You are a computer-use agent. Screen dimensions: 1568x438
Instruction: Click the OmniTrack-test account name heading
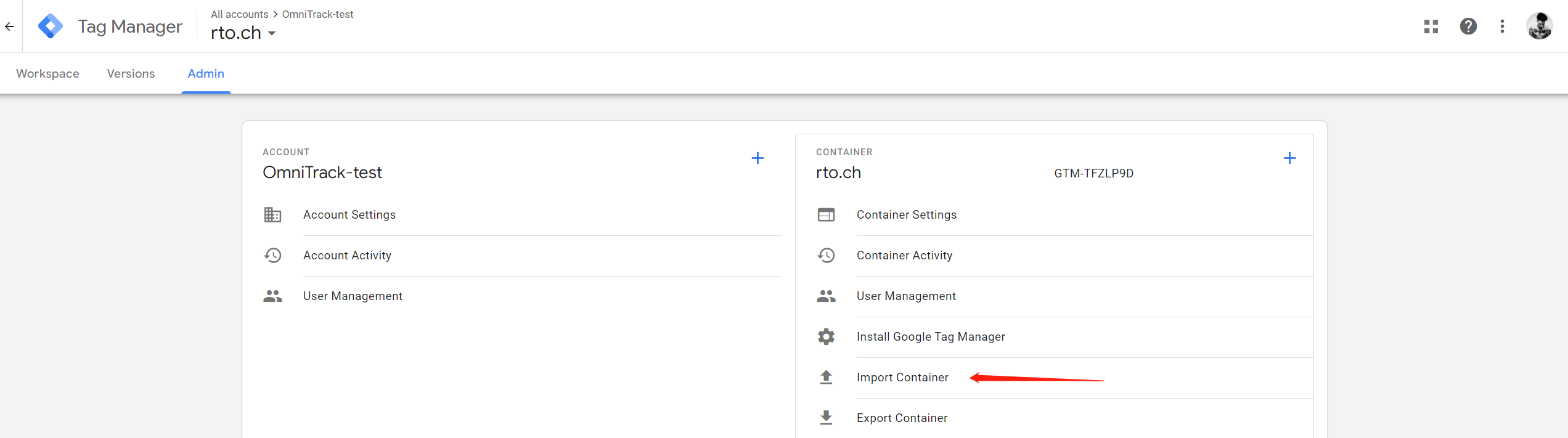pos(322,172)
